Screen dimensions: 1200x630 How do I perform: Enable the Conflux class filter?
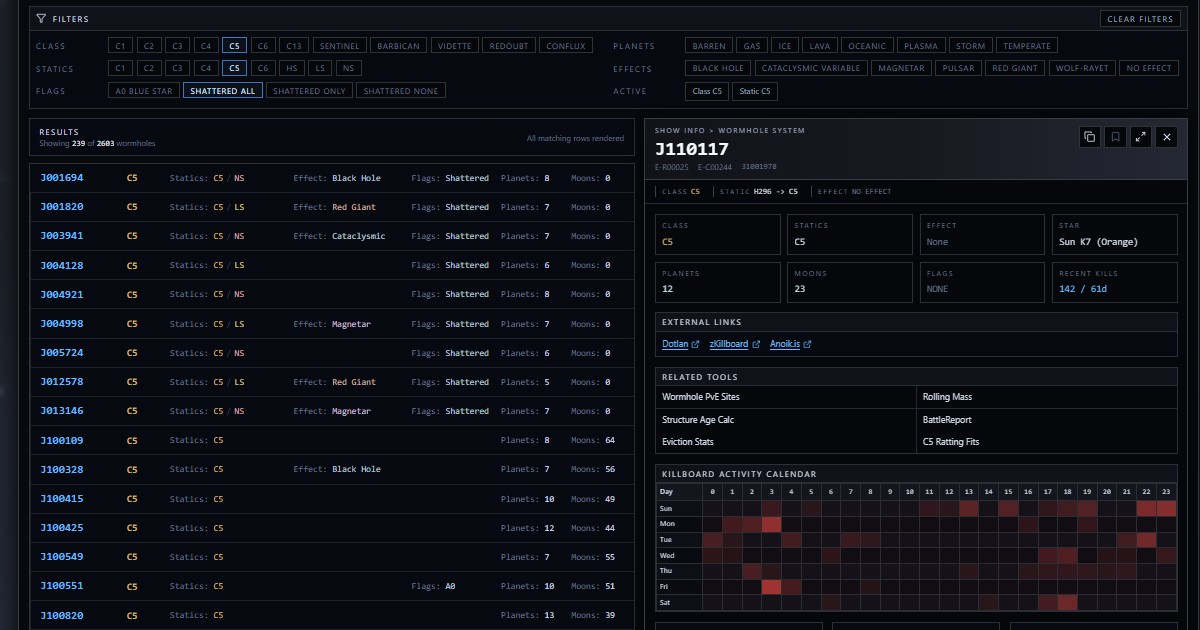point(566,46)
